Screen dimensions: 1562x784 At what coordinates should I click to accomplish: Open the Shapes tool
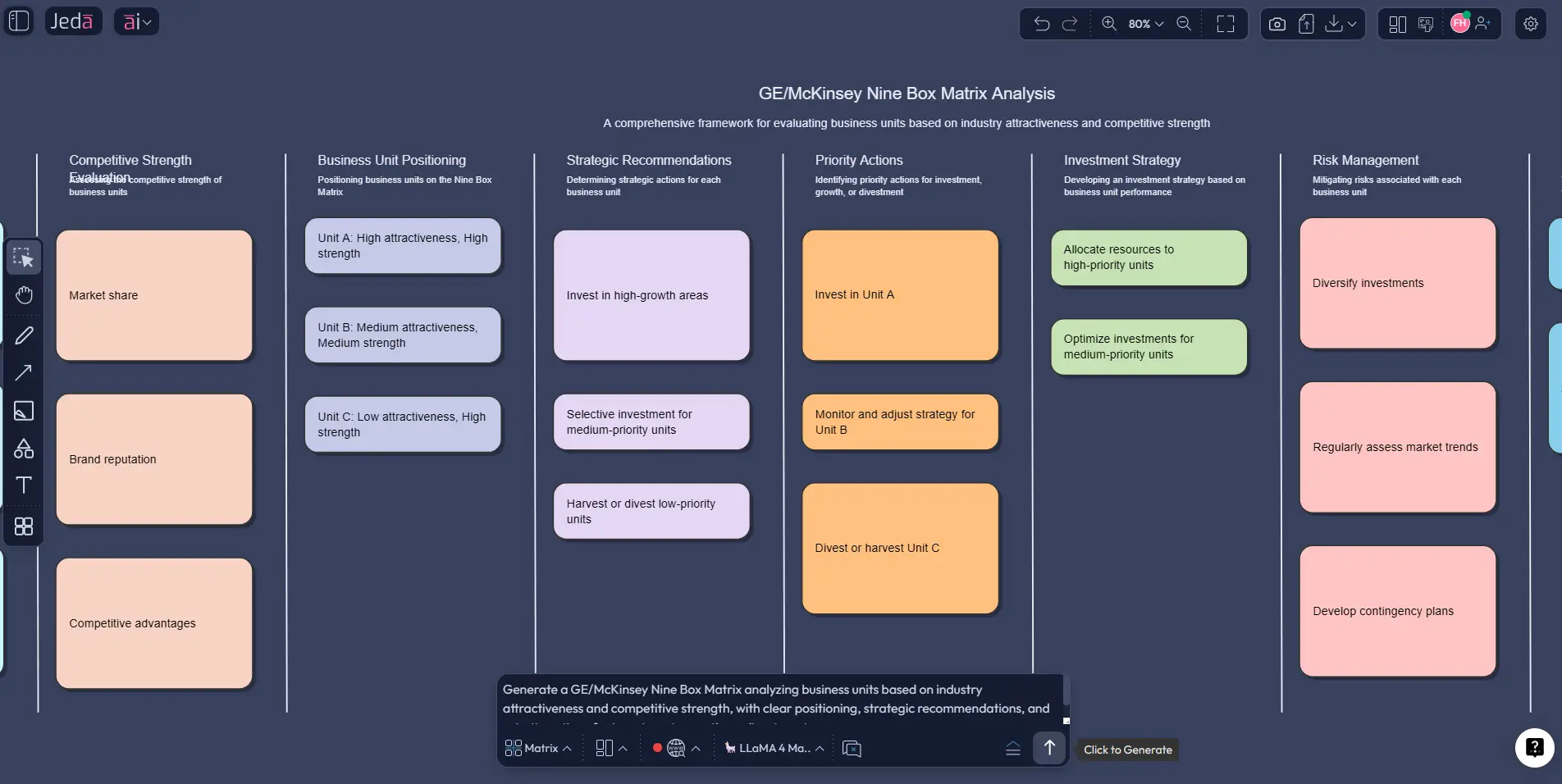pos(24,449)
